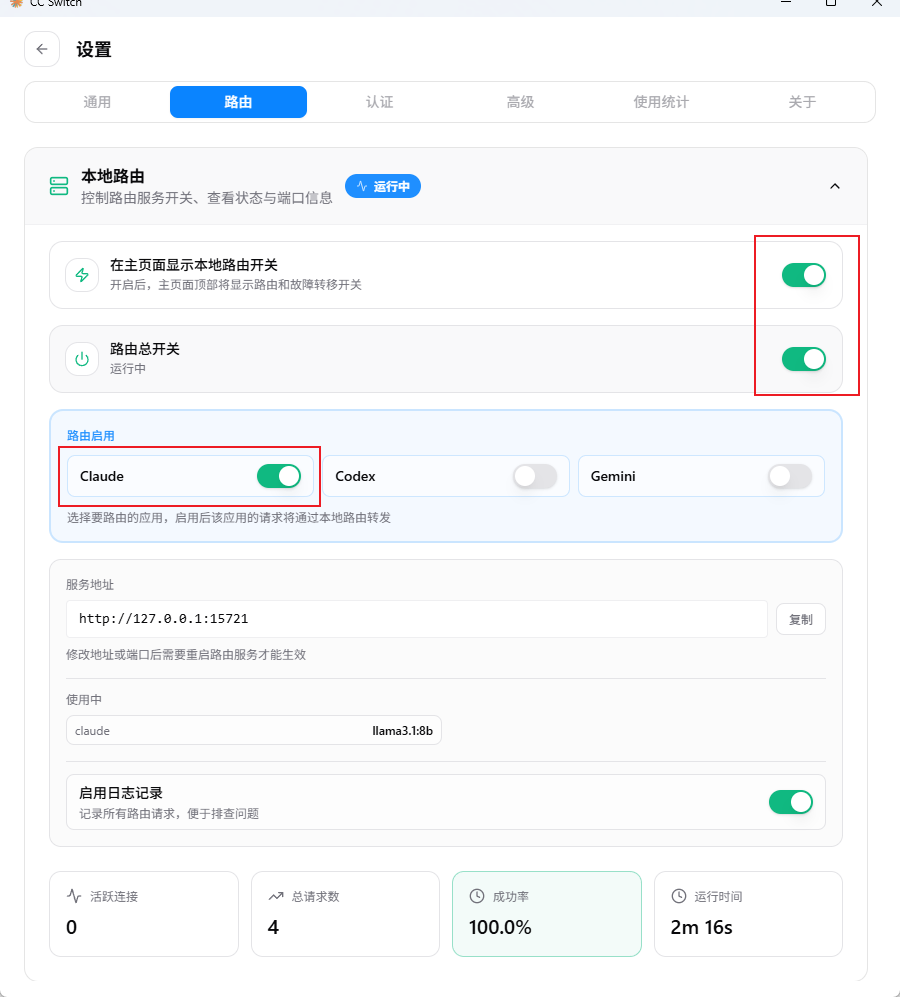The image size is (900, 997).
Task: Open the 认证 tab
Action: pos(380,102)
